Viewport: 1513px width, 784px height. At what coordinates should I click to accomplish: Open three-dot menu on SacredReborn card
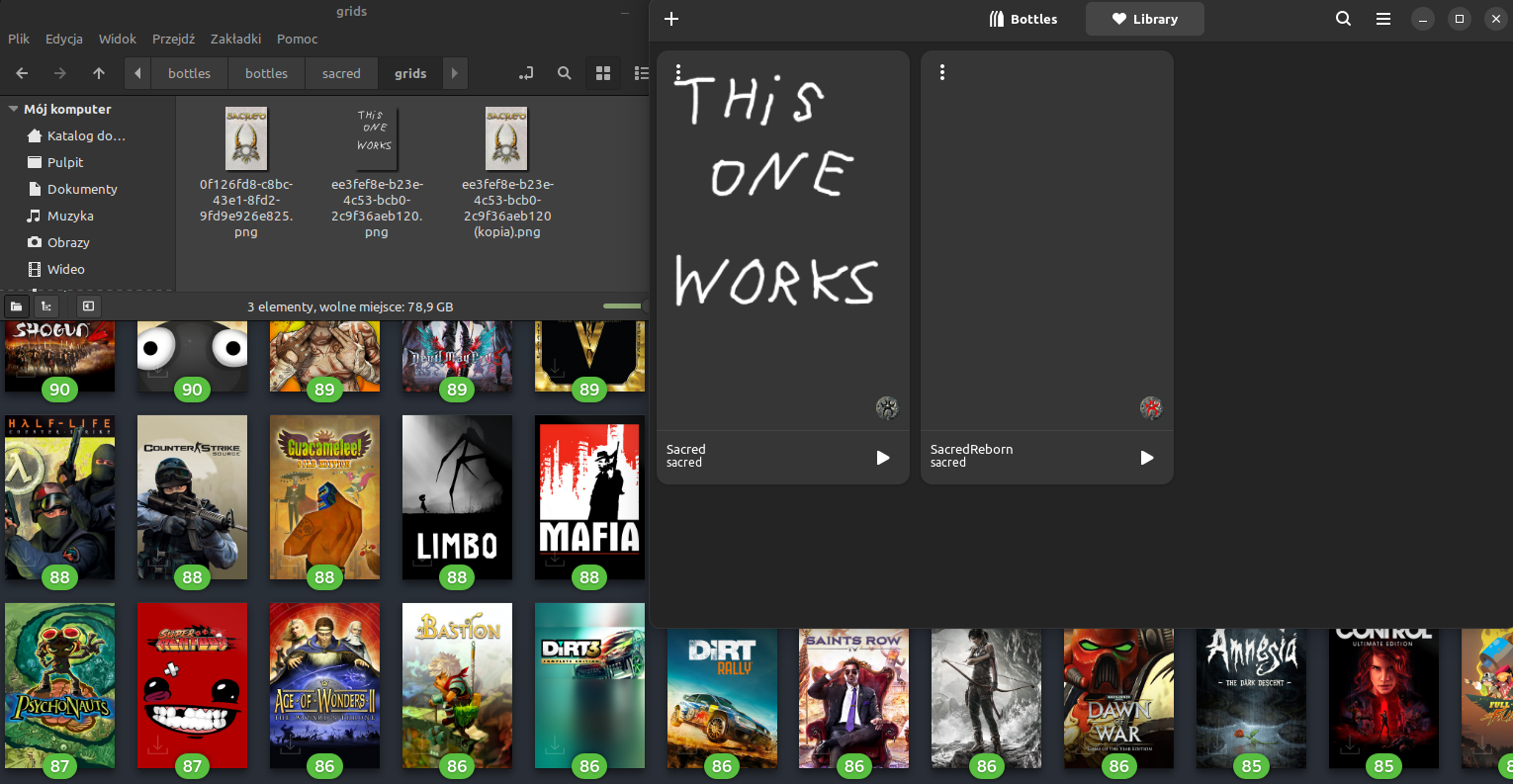point(942,72)
